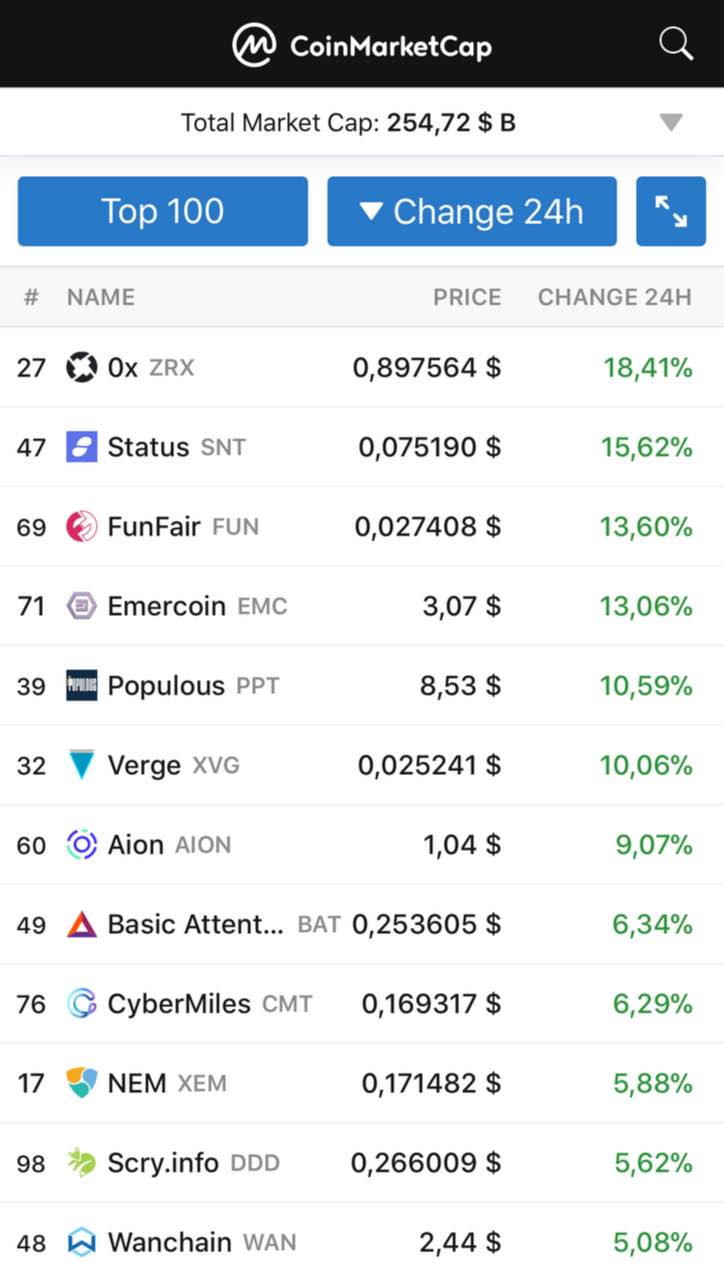The image size is (724, 1280).
Task: Select the FunFair coin icon
Action: point(82,527)
